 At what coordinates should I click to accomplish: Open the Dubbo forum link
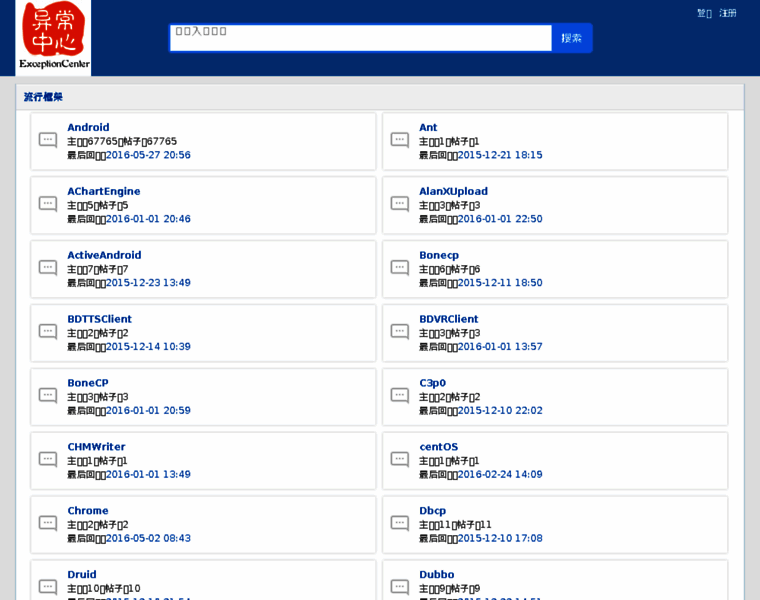point(436,575)
